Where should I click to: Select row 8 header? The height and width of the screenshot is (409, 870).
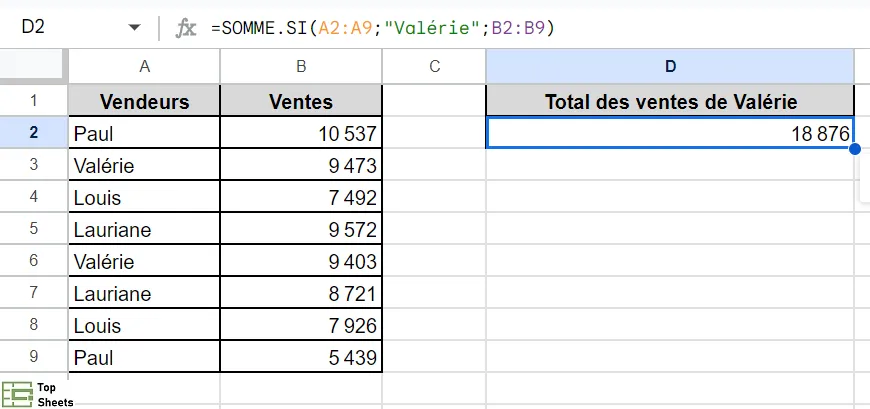pos(33,325)
